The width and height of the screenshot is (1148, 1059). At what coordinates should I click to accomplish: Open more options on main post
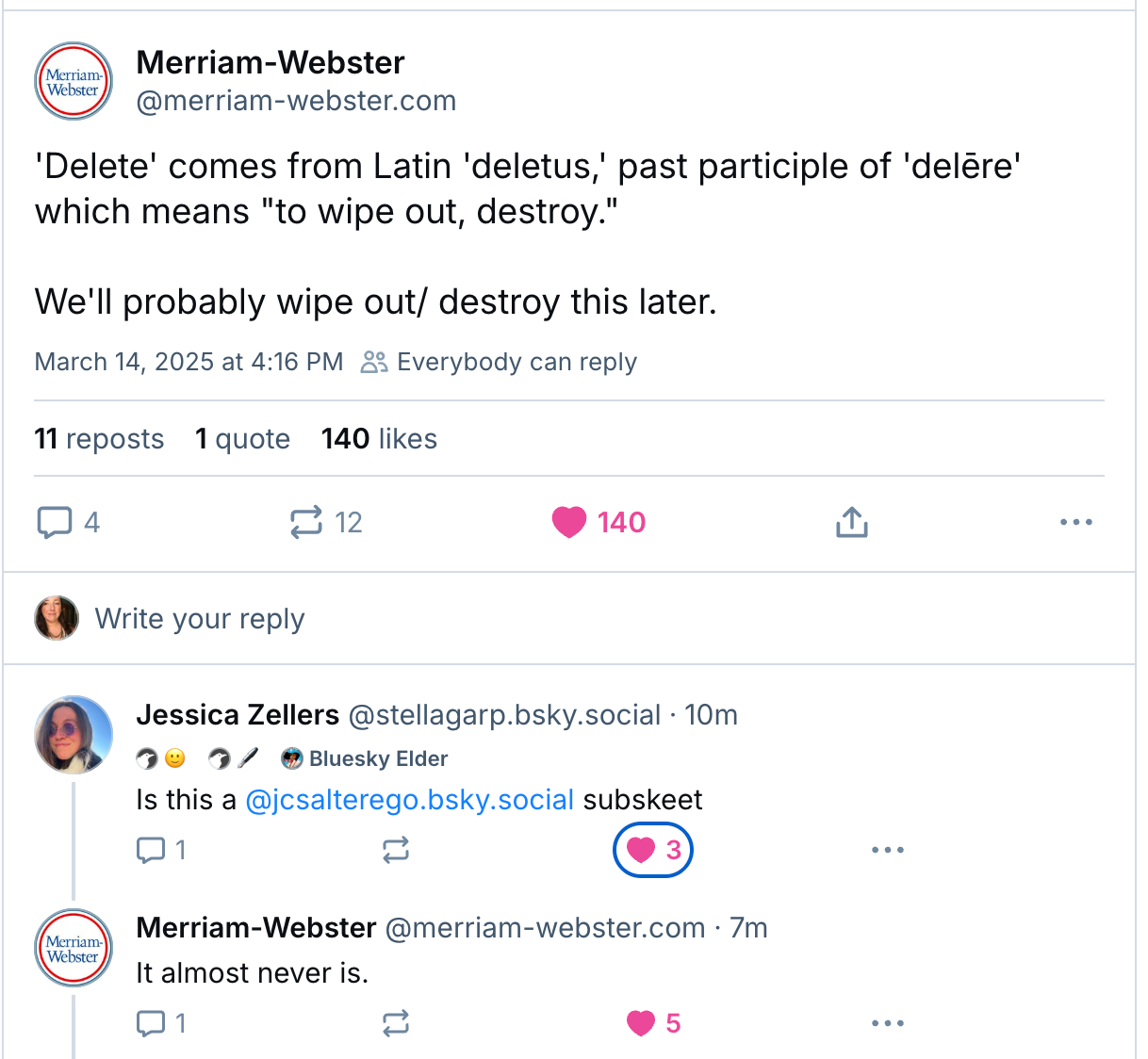pyautogui.click(x=1075, y=522)
